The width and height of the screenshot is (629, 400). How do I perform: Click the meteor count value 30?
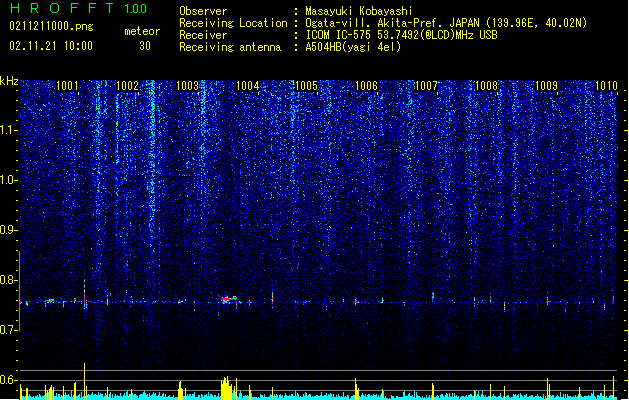tap(145, 46)
